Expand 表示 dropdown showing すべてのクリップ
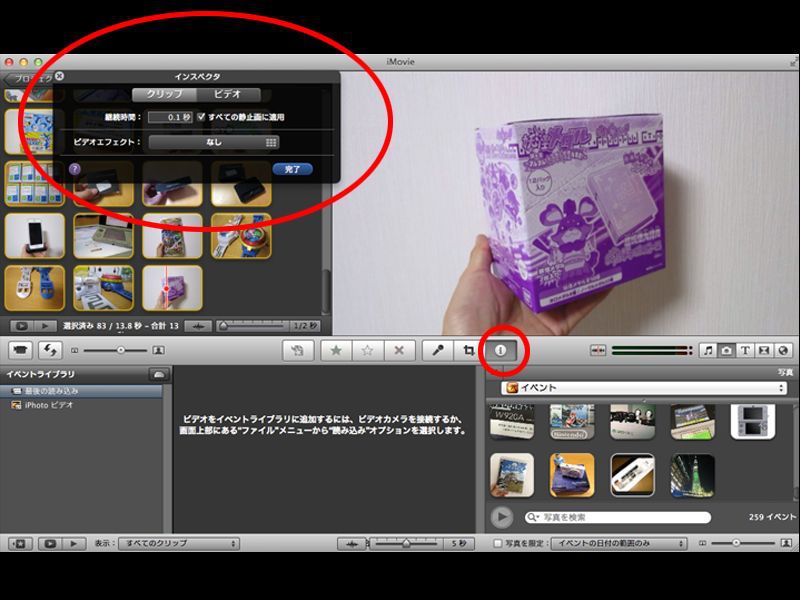This screenshot has height=600, width=800. coord(179,544)
